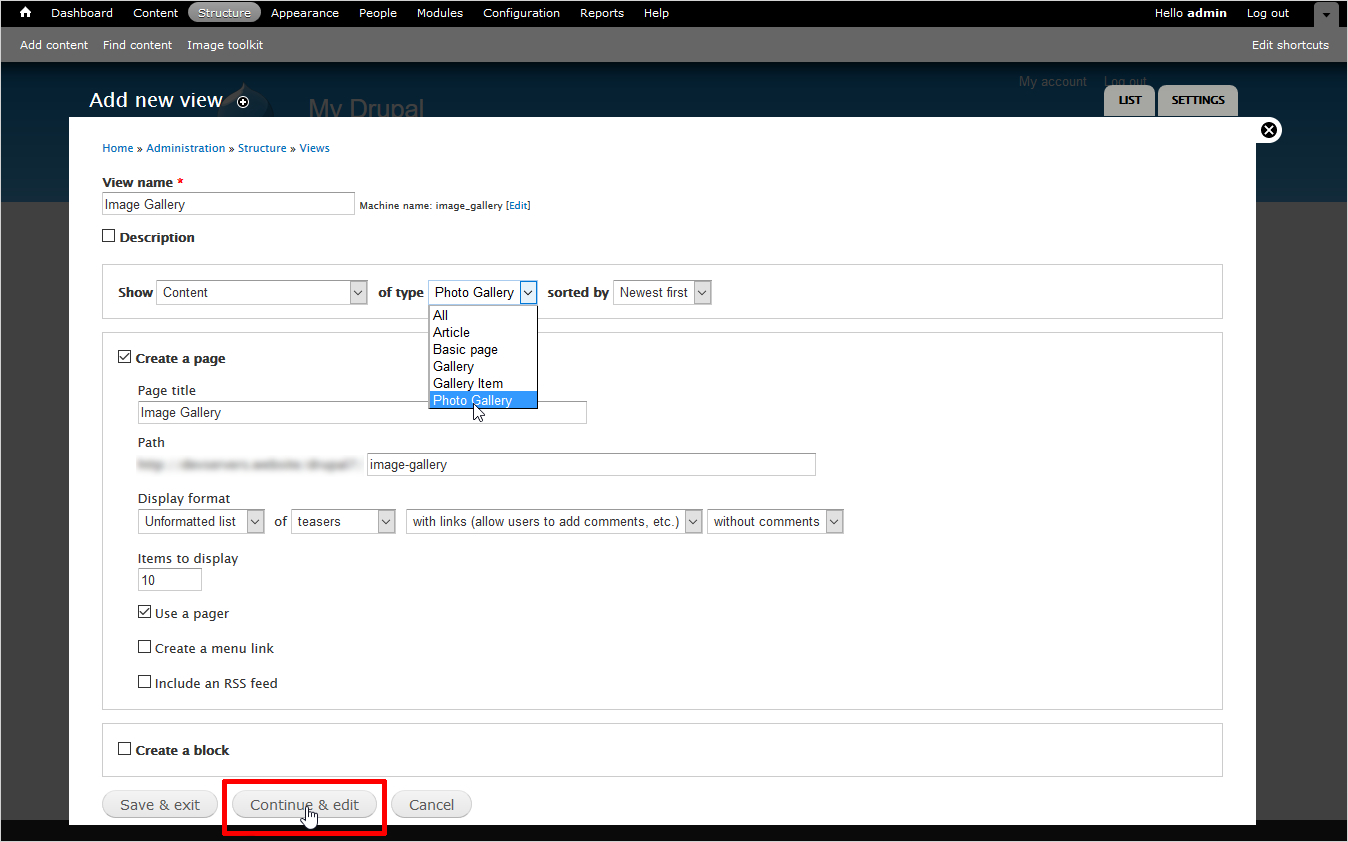Uncheck Create a page checkbox
1348x842 pixels.
coord(125,357)
